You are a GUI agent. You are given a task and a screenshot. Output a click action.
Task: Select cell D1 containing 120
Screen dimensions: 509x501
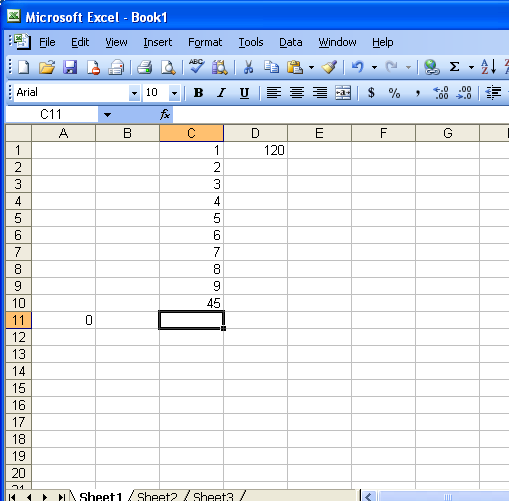pos(255,150)
